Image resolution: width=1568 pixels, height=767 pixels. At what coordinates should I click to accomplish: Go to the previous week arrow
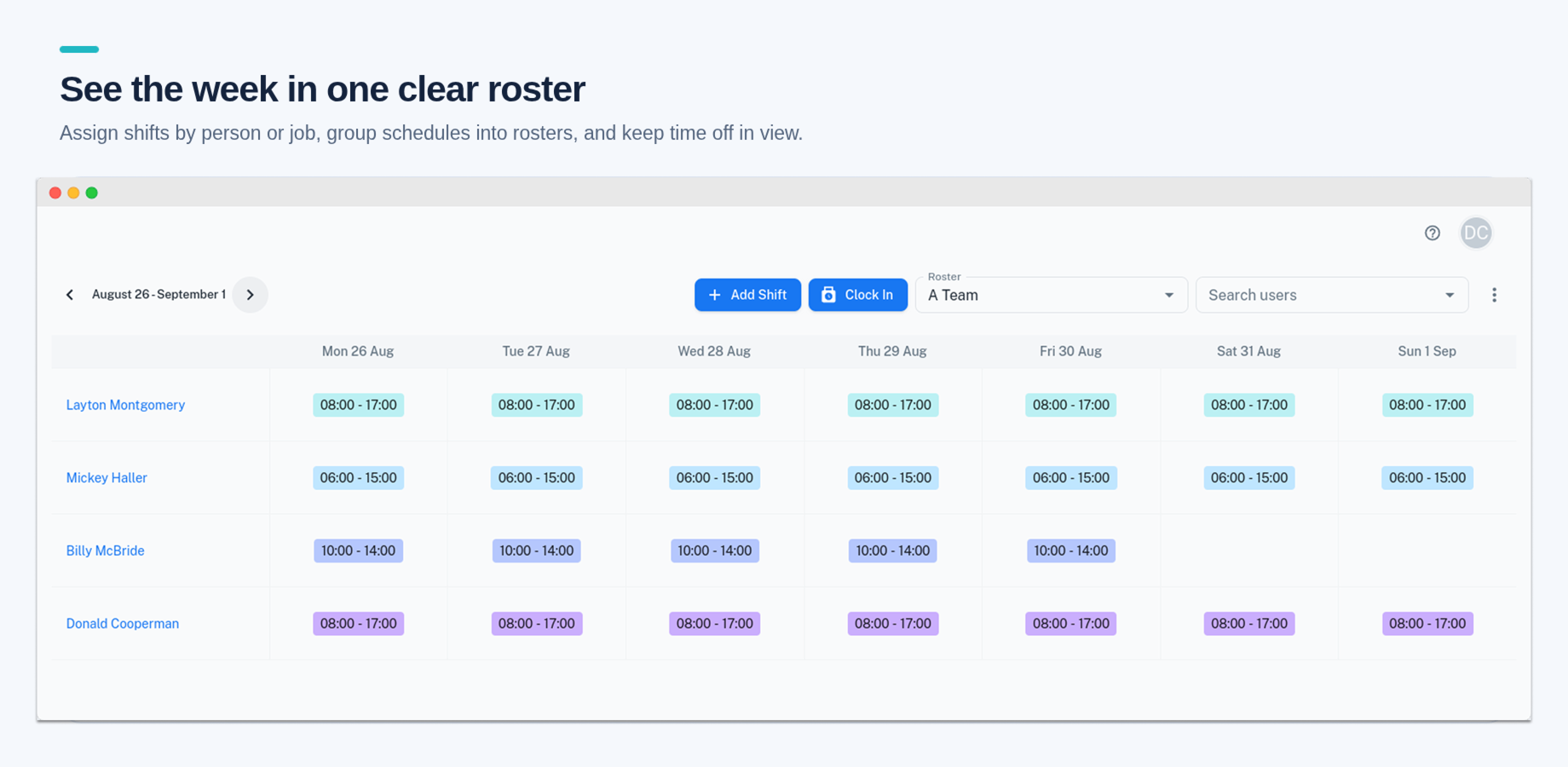[70, 295]
